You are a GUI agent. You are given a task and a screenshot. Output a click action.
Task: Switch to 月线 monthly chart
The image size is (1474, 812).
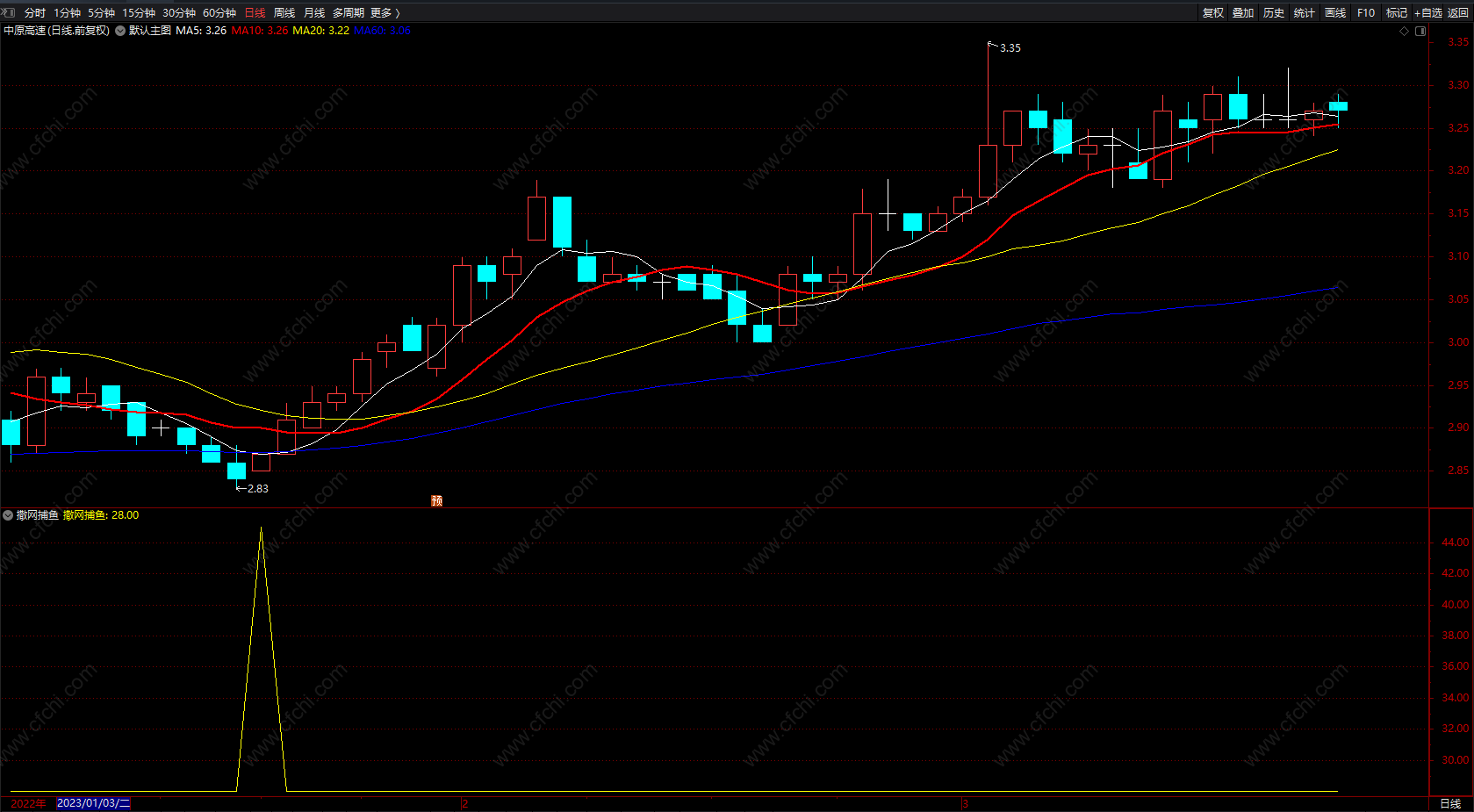click(314, 13)
